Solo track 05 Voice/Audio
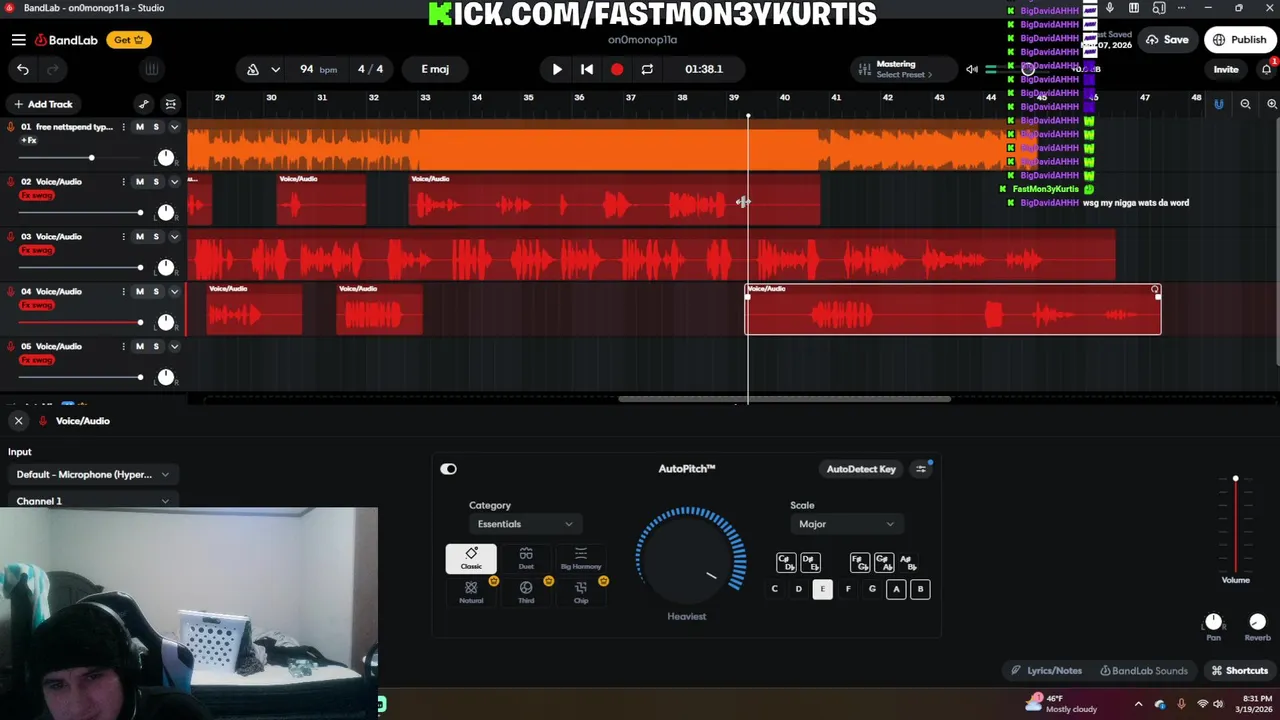The image size is (1280, 720). pos(156,347)
